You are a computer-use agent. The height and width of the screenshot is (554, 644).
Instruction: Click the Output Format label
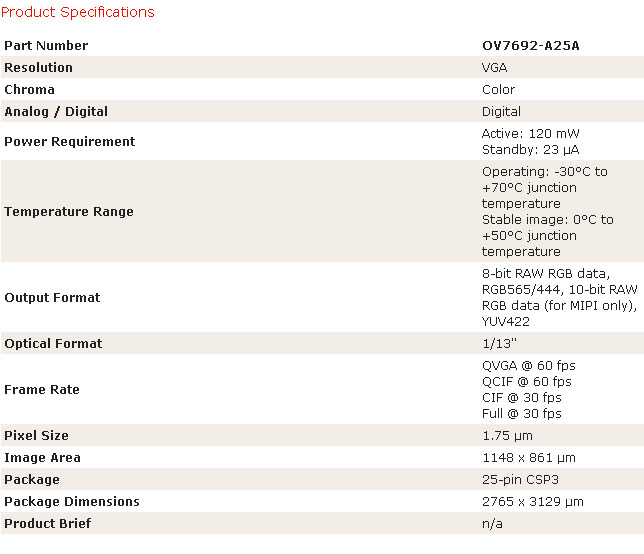click(52, 297)
